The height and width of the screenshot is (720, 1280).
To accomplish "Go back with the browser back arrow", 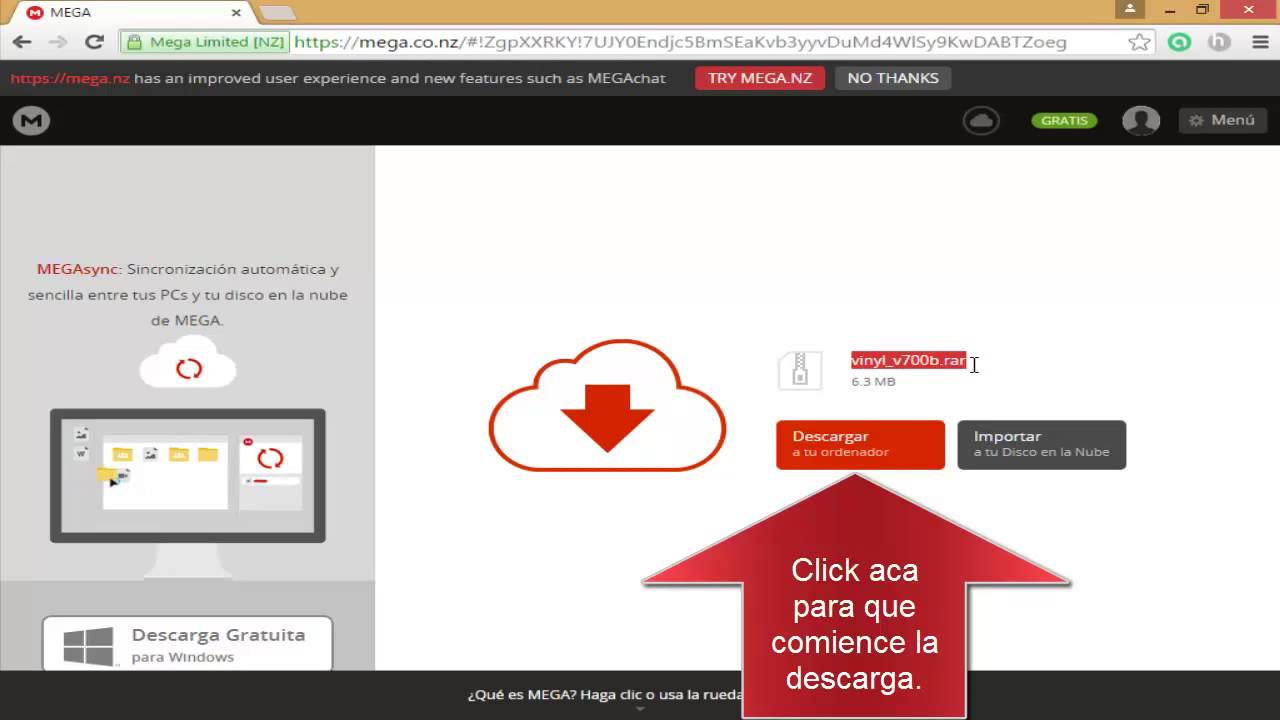I will click(x=22, y=42).
